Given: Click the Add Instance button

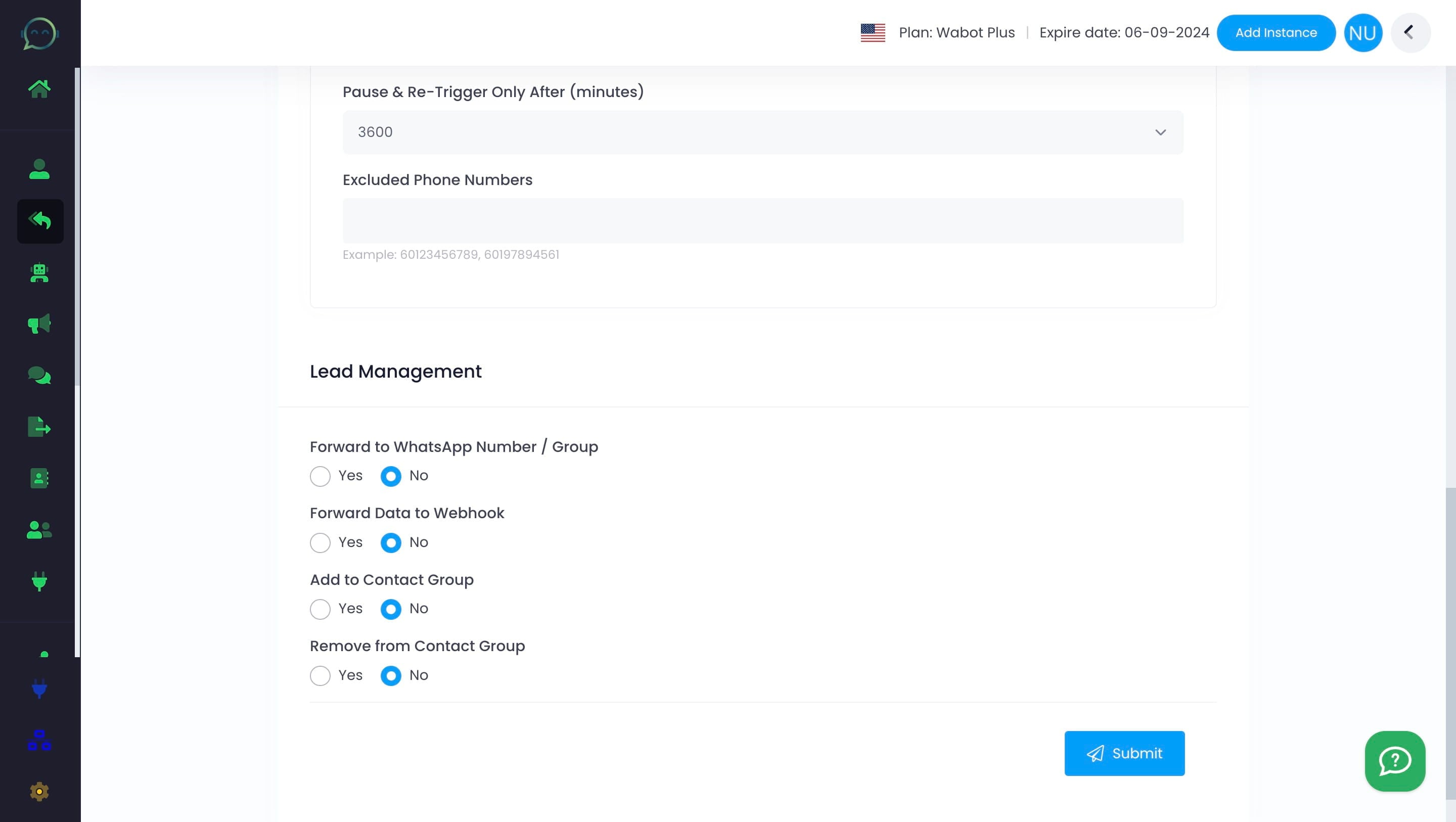Looking at the screenshot, I should click(1276, 32).
